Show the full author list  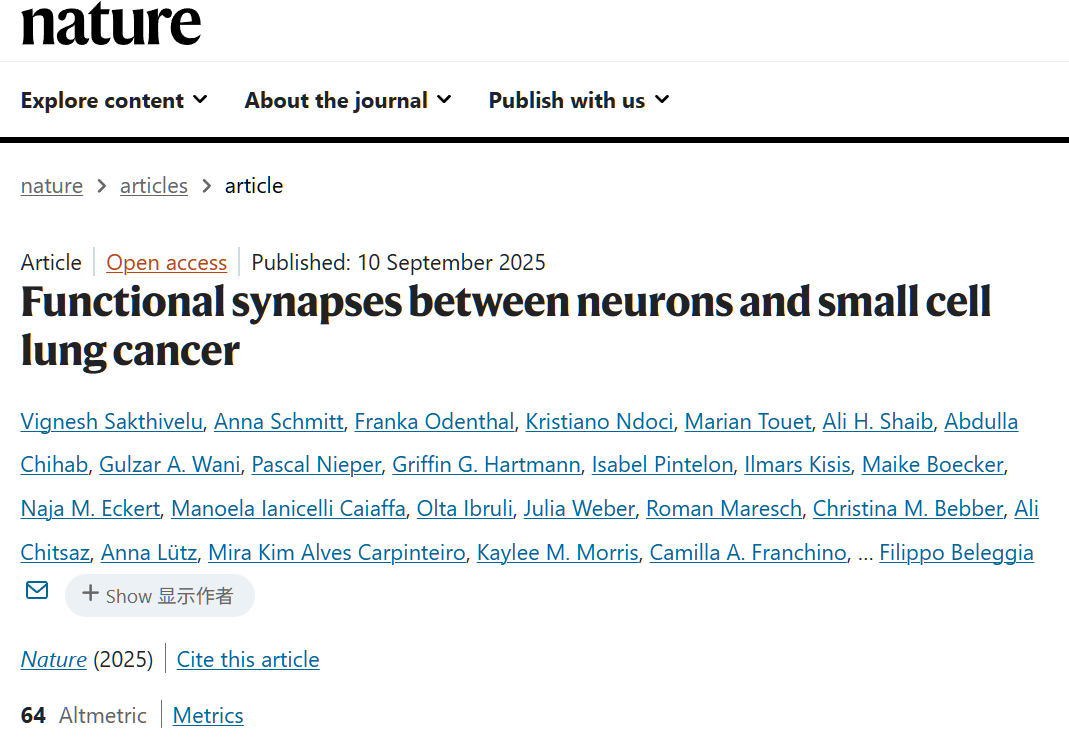click(160, 596)
